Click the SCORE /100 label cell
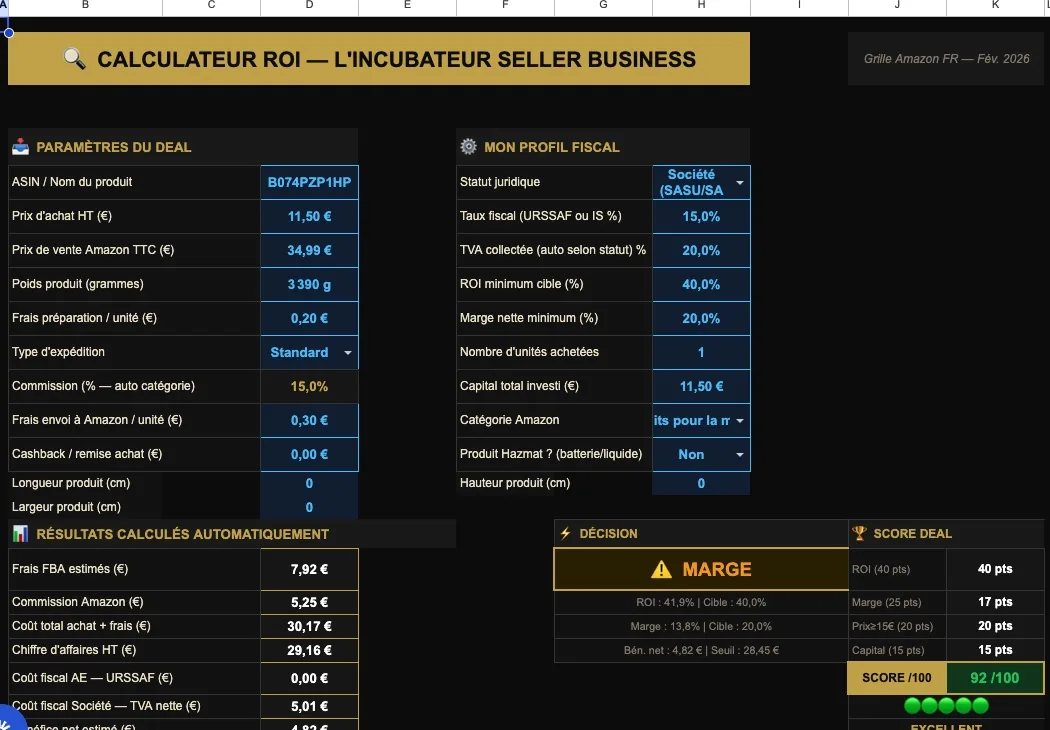Viewport: 1050px width, 730px height. click(x=897, y=678)
